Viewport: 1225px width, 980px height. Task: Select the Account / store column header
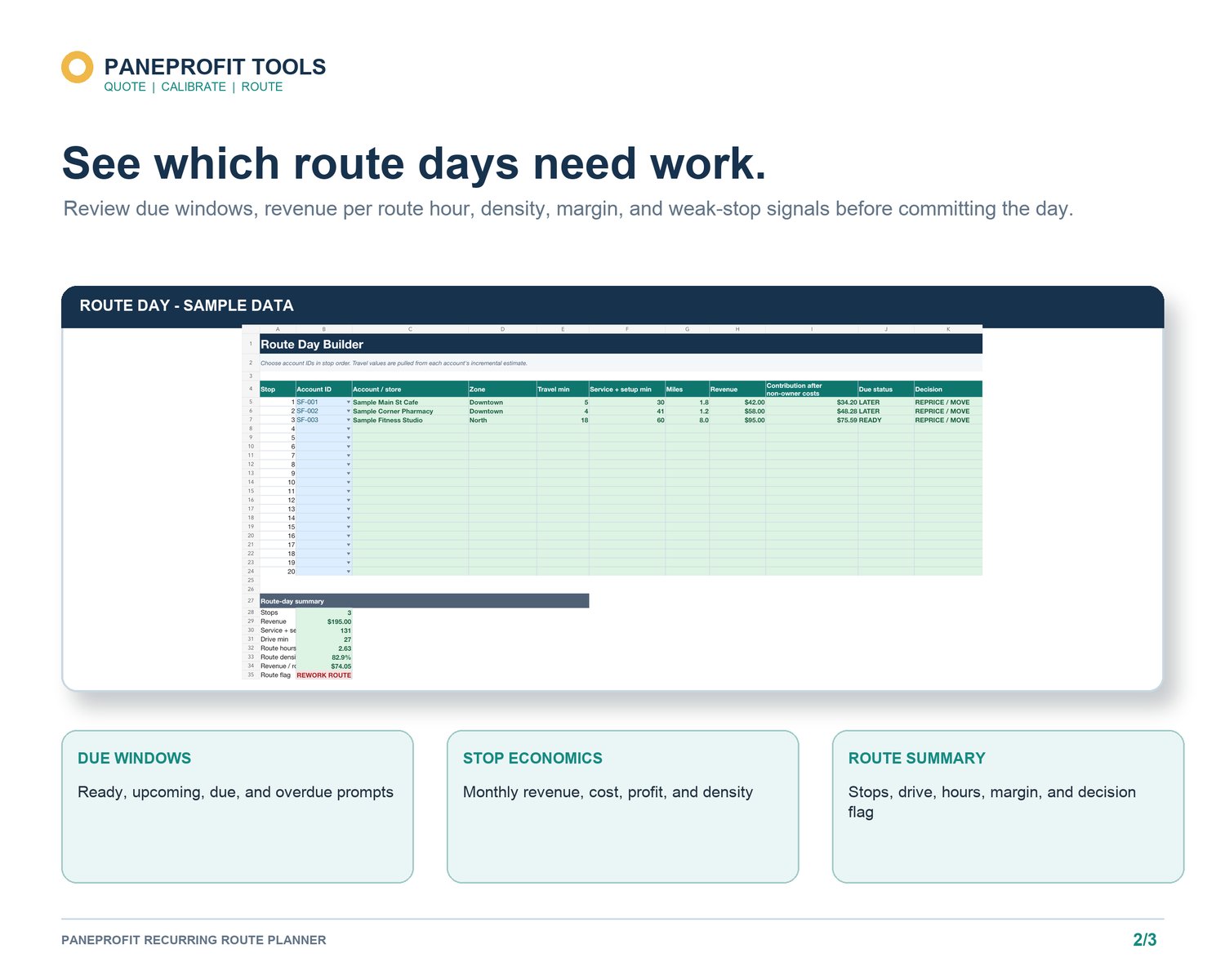coord(410,389)
